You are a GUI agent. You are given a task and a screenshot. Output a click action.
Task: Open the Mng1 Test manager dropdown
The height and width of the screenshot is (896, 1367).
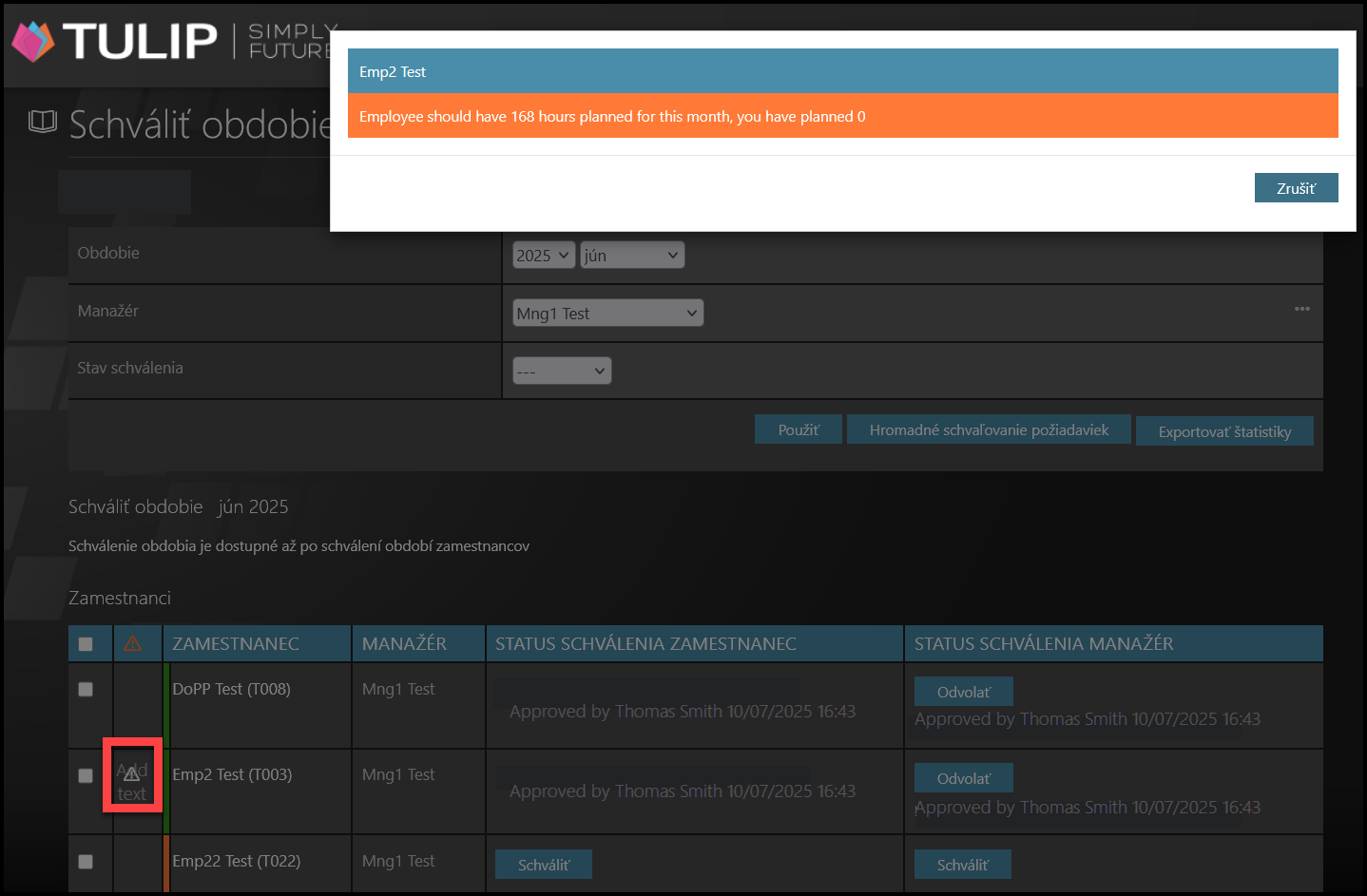(x=607, y=314)
